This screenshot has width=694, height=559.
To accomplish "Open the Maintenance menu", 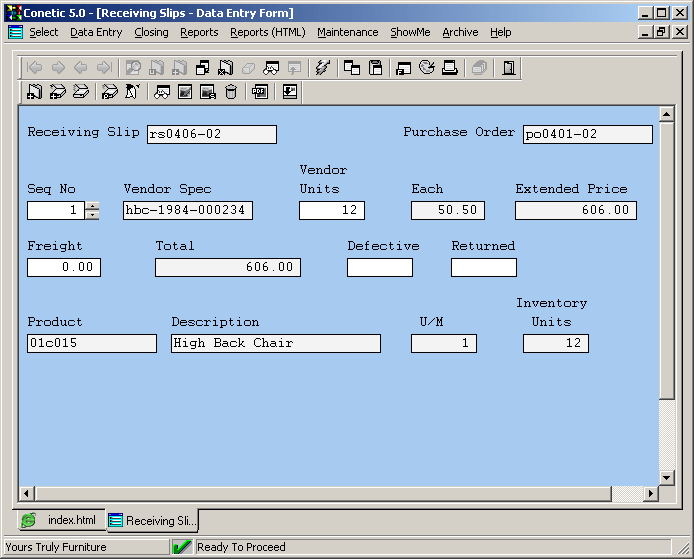I will [347, 32].
